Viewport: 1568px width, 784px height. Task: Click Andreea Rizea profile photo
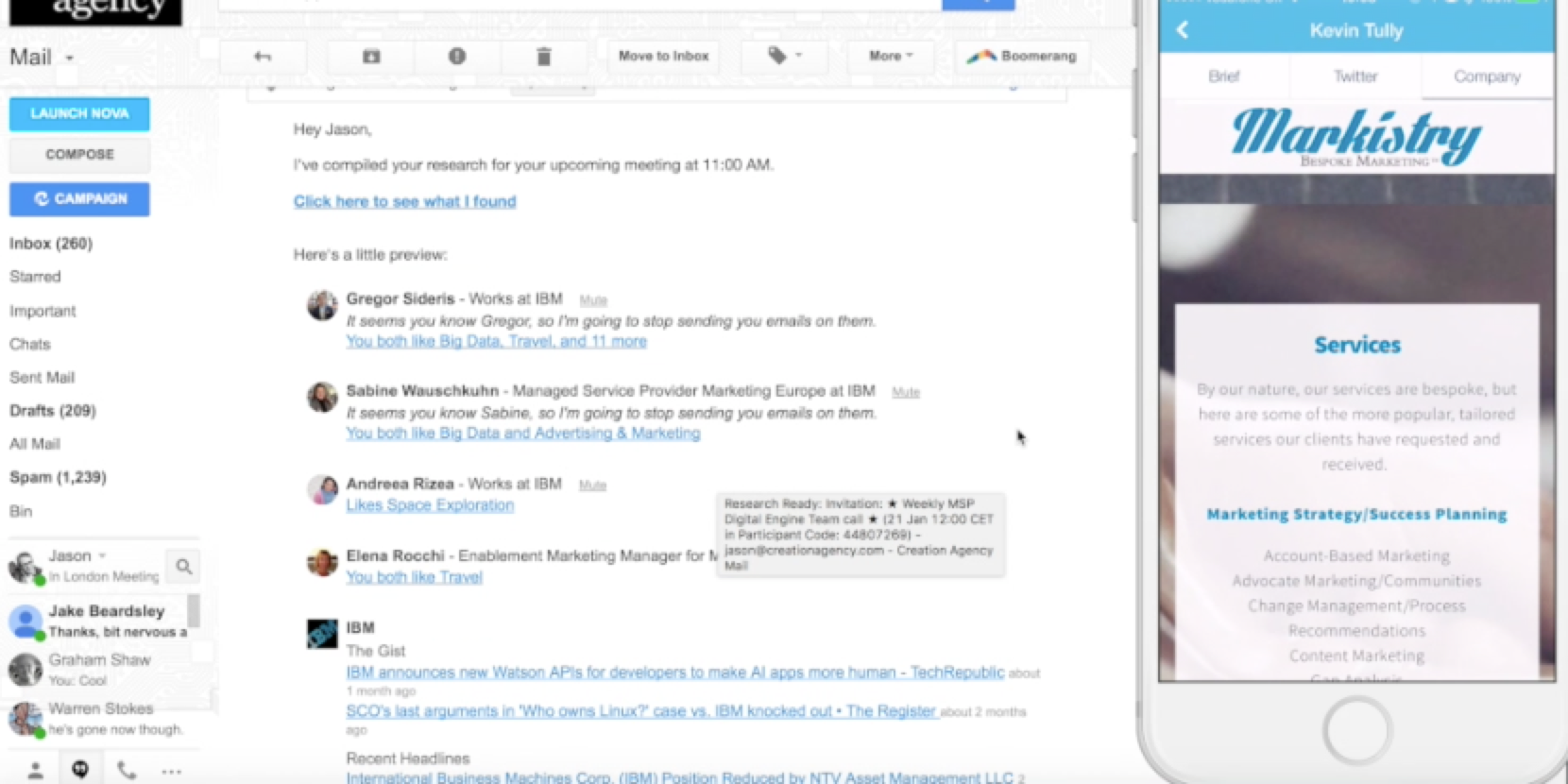322,489
